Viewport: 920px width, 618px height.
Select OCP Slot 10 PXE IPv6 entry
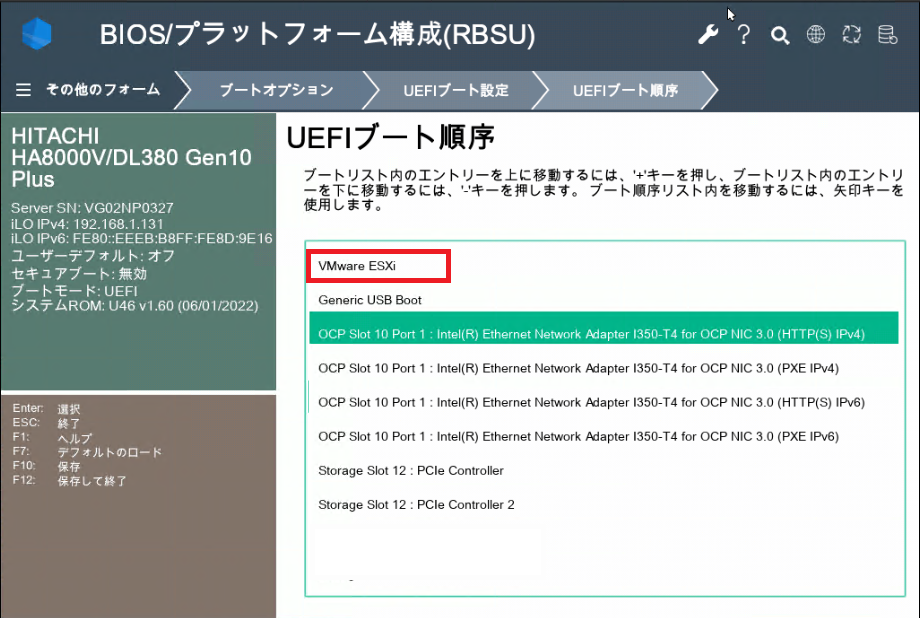click(x=604, y=436)
